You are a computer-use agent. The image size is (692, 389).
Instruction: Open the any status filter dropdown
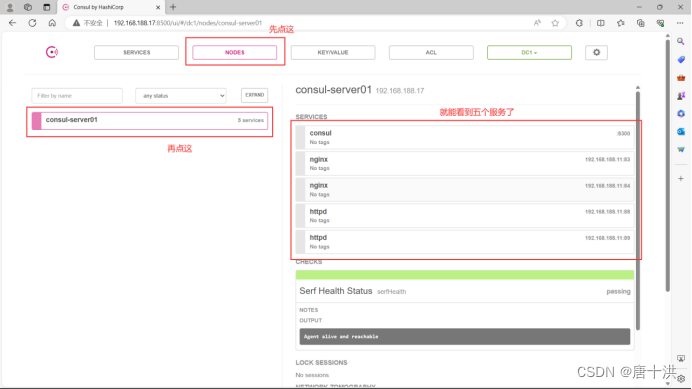tap(181, 95)
